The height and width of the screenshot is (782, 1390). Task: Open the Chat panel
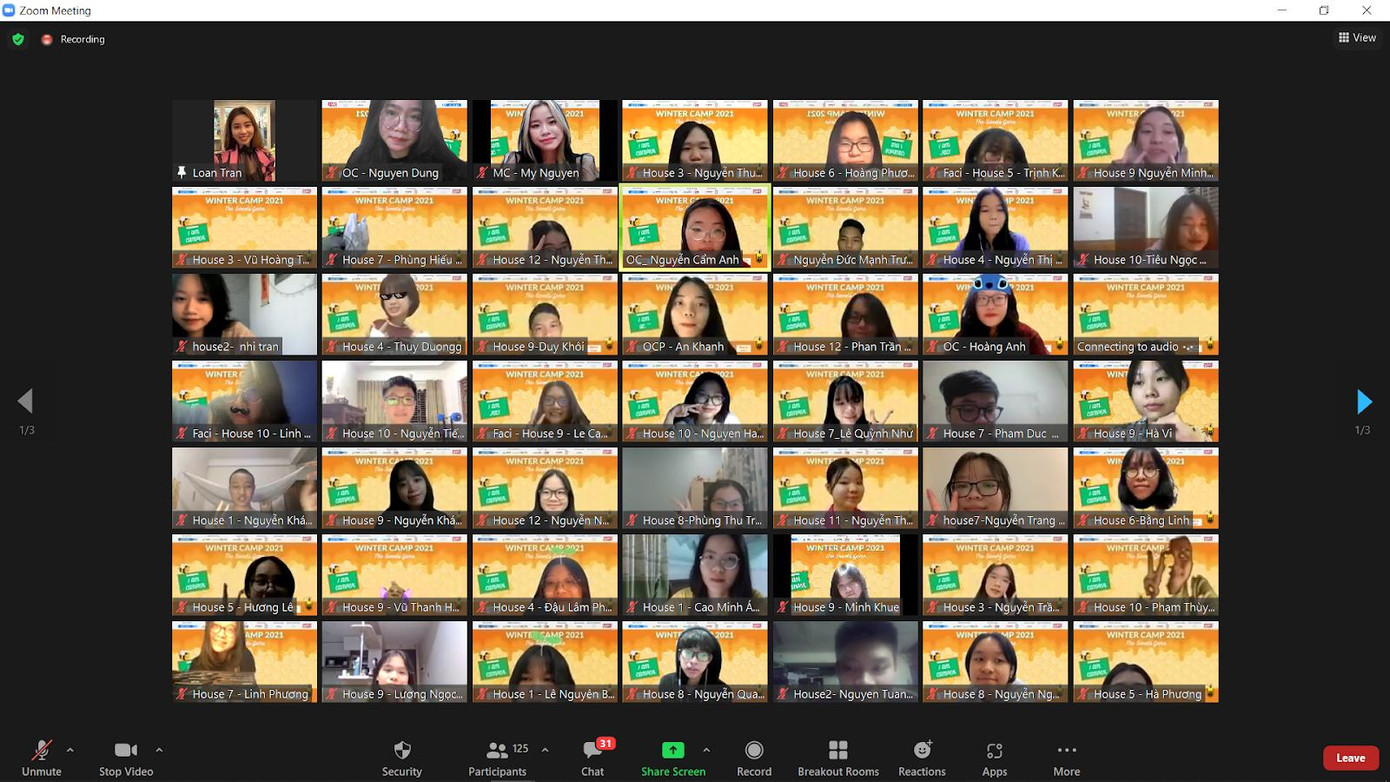tap(592, 758)
